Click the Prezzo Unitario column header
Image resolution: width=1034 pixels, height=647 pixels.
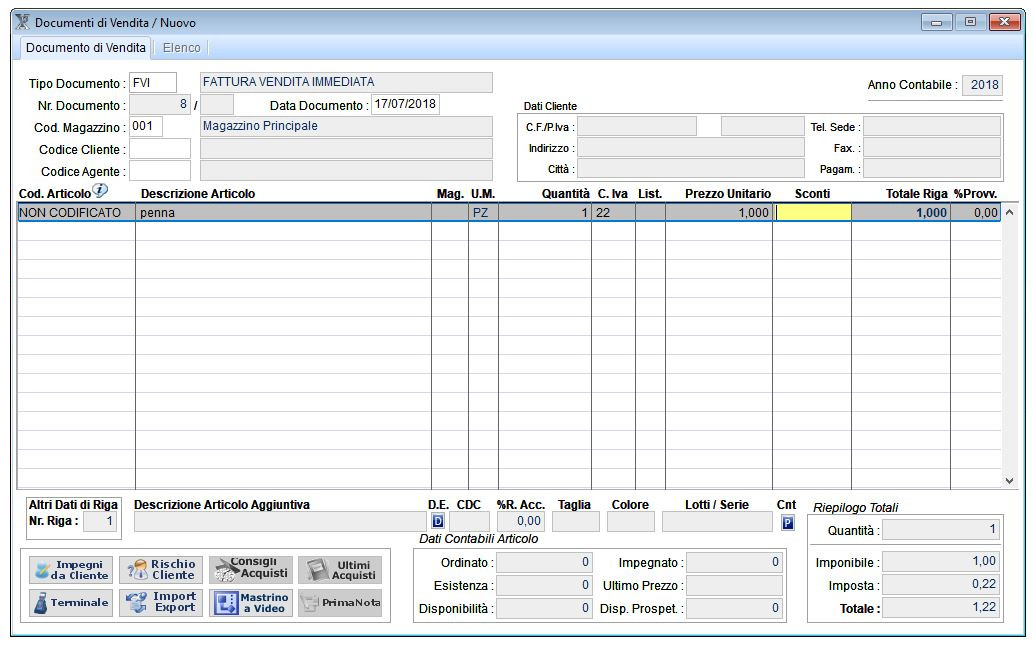(x=728, y=194)
